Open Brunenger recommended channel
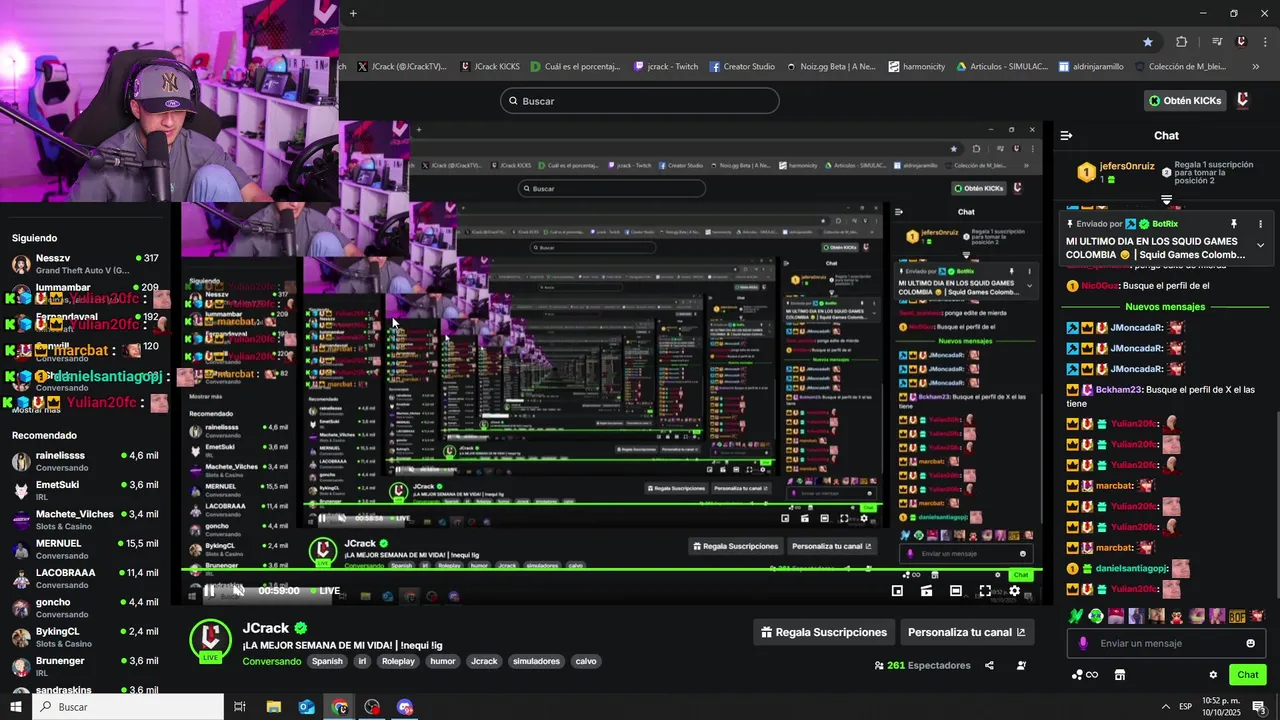The height and width of the screenshot is (720, 1280). point(85,666)
